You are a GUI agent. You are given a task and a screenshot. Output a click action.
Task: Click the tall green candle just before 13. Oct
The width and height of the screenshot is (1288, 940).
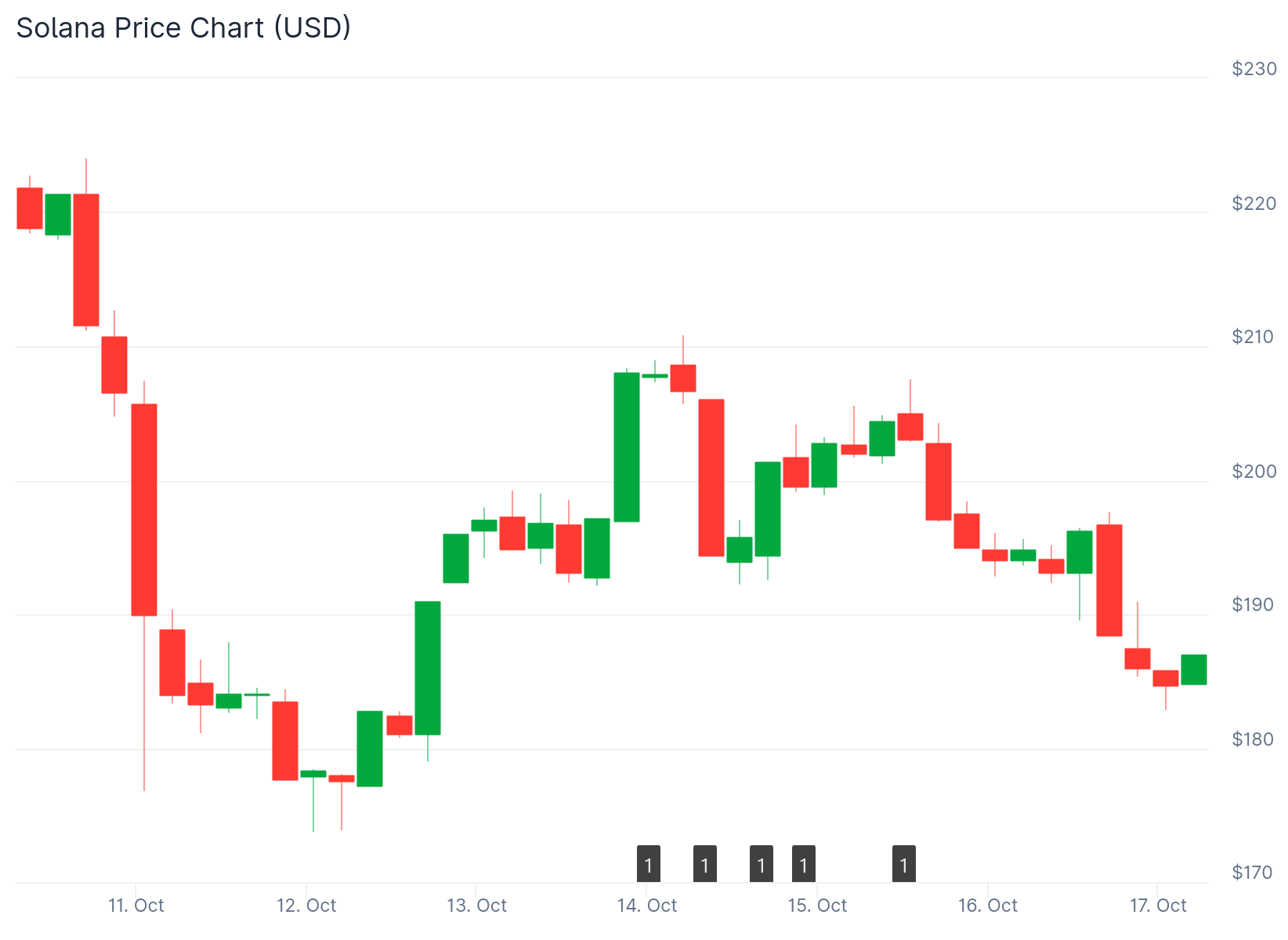pos(427,667)
